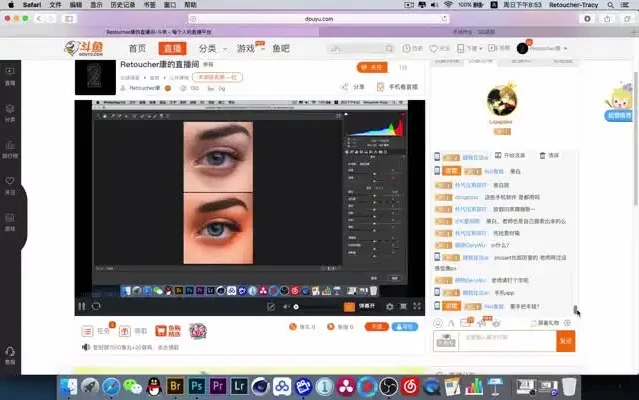Click the orange 关注 follow button

tap(371, 68)
